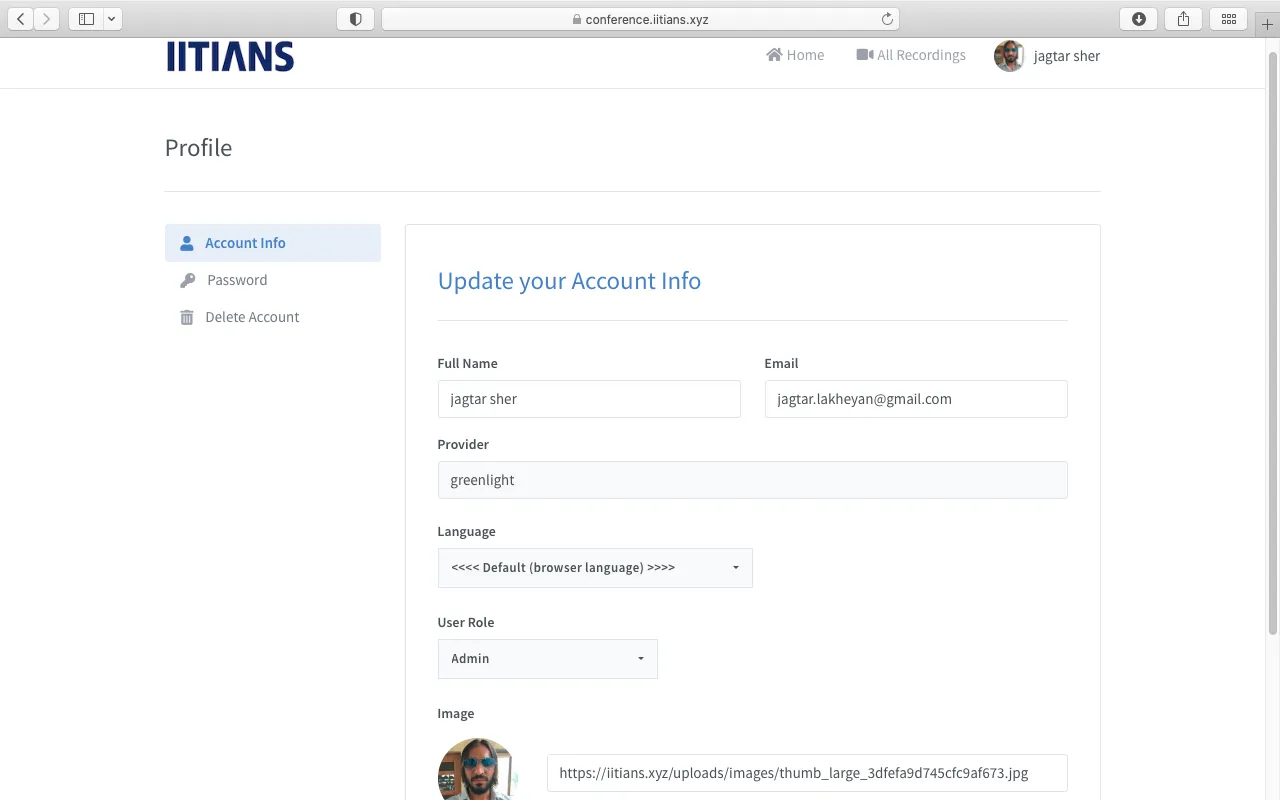
Task: Click the Provider field showing greenlight
Action: (x=752, y=480)
